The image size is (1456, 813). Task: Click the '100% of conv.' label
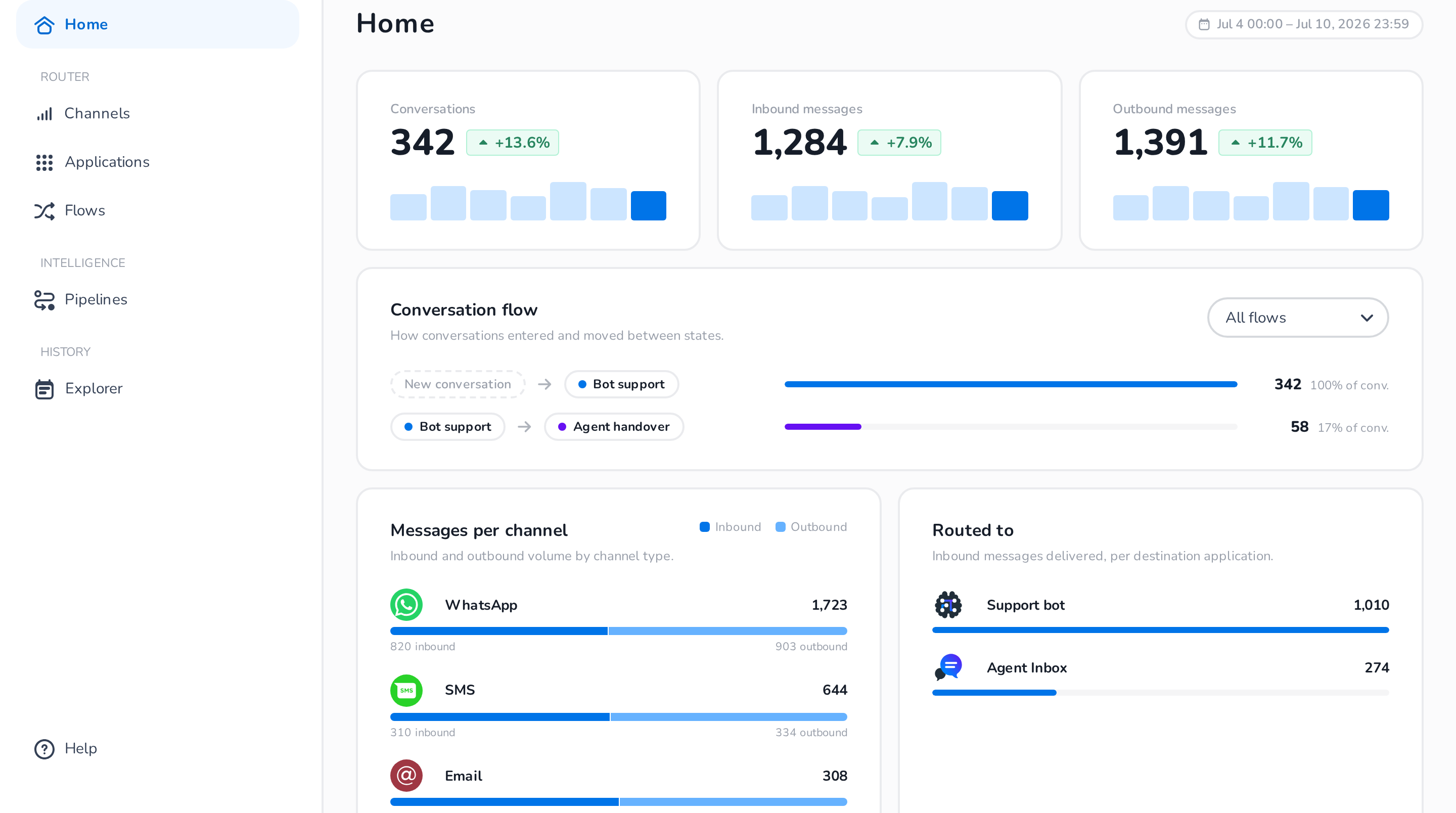tap(1349, 386)
